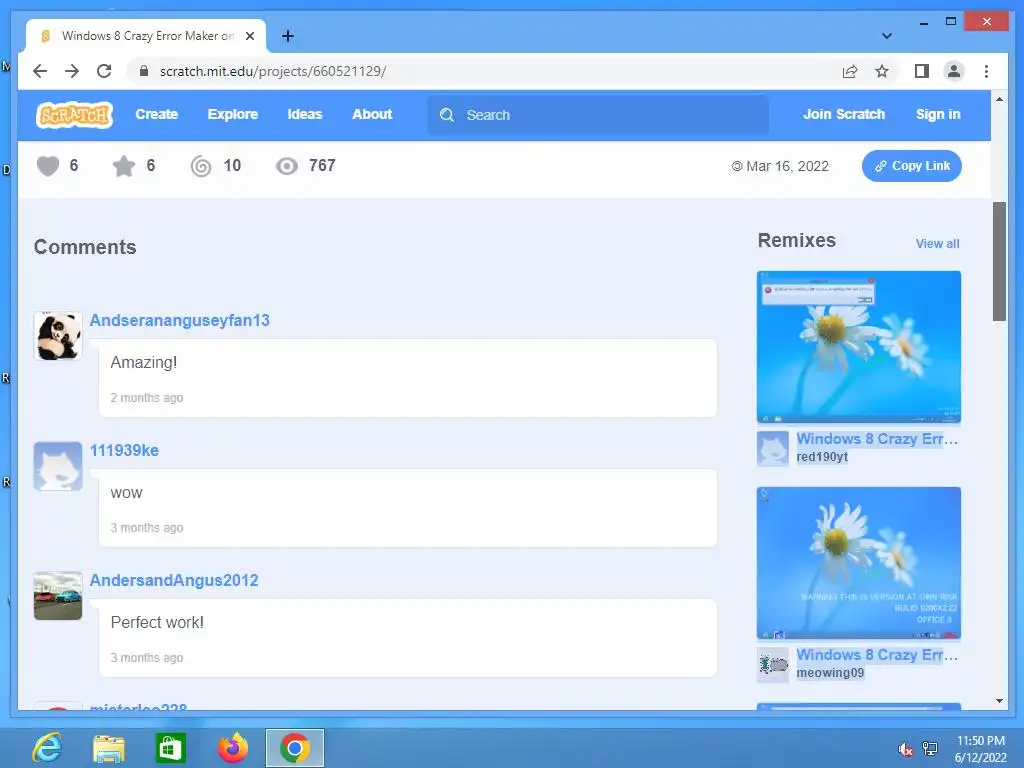Click the muted volume tray icon
The width and height of the screenshot is (1024, 768).
coord(905,749)
